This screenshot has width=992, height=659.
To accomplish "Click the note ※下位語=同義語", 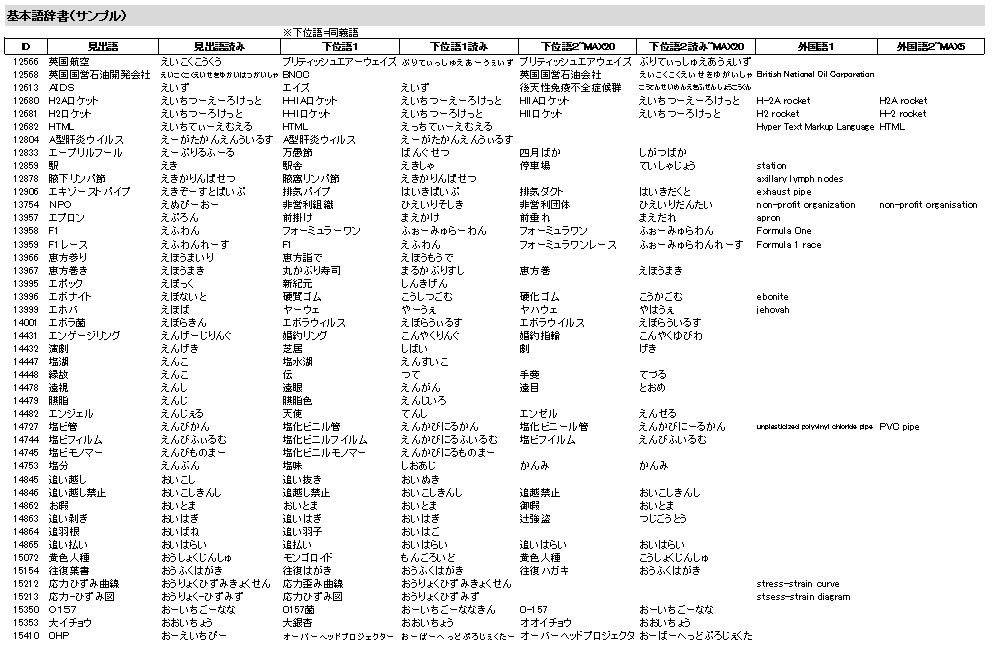I will (x=321, y=32).
